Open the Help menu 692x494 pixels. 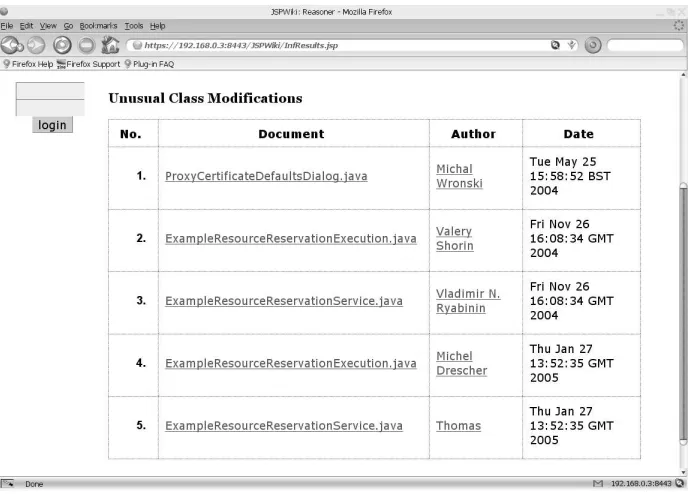[157, 26]
